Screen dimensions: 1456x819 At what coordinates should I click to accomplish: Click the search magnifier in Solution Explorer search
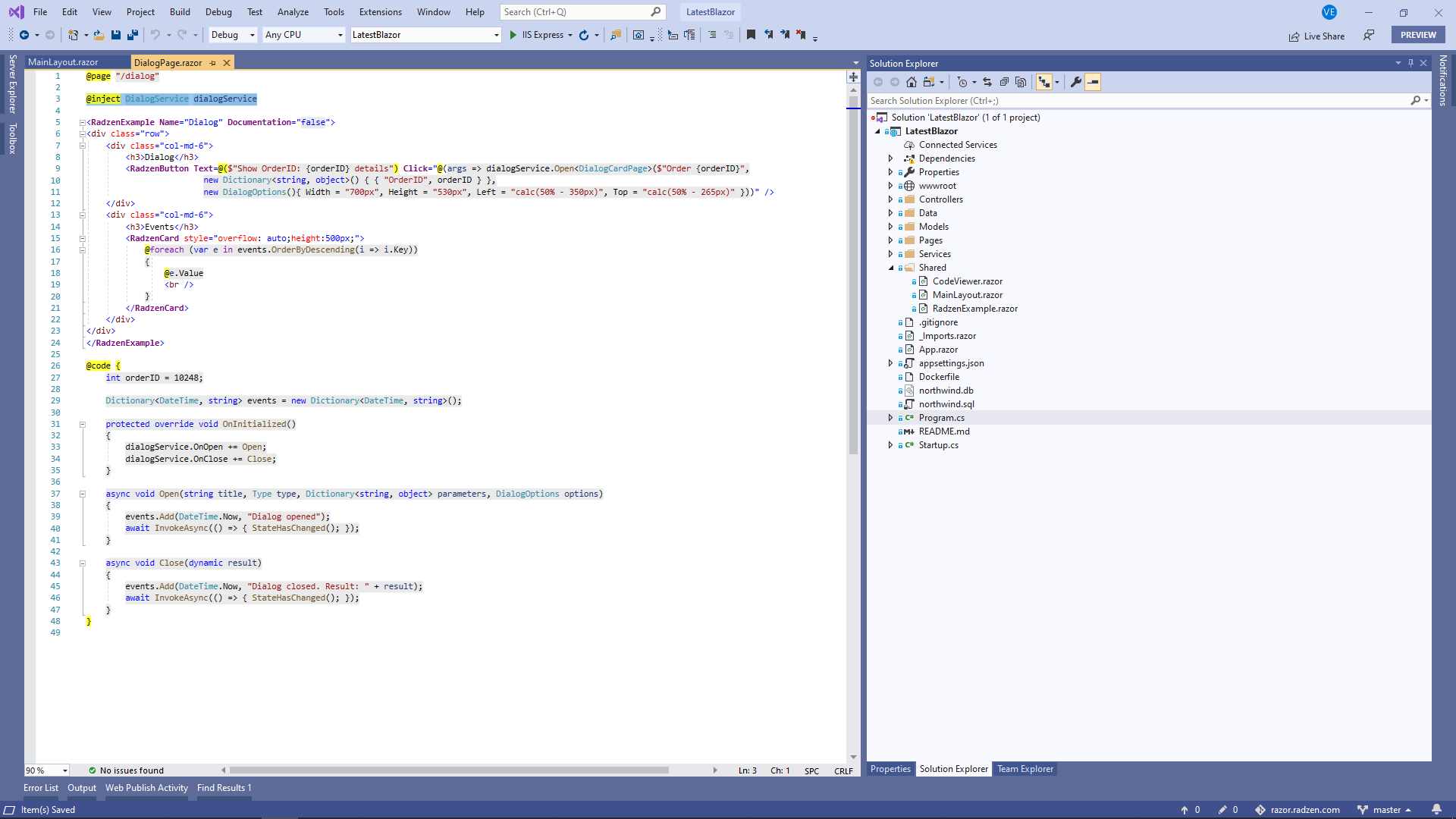point(1415,101)
